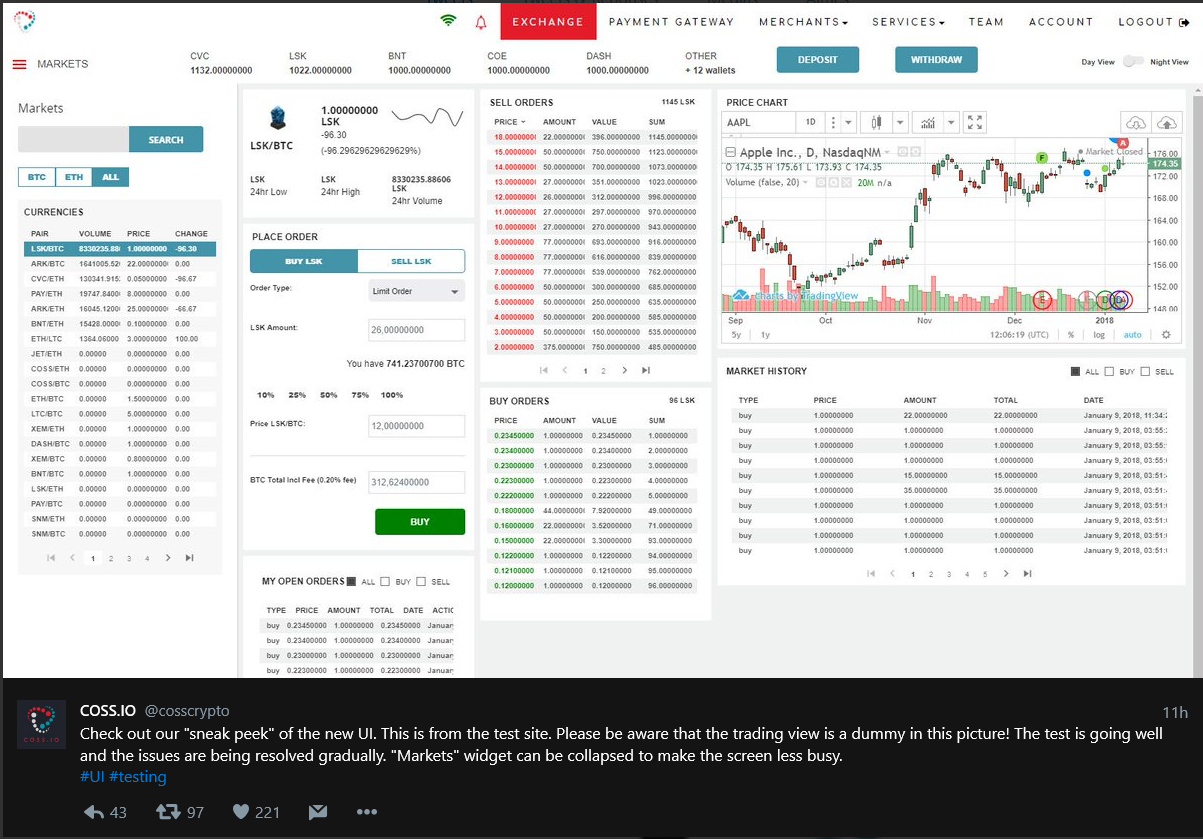The height and width of the screenshot is (839, 1203).
Task: Jump to last page of Sell Orders
Action: pos(646,370)
